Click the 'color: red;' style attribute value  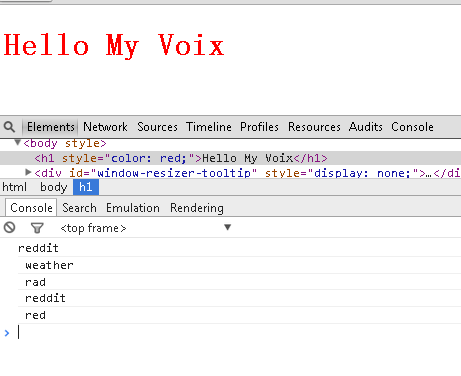148,158
